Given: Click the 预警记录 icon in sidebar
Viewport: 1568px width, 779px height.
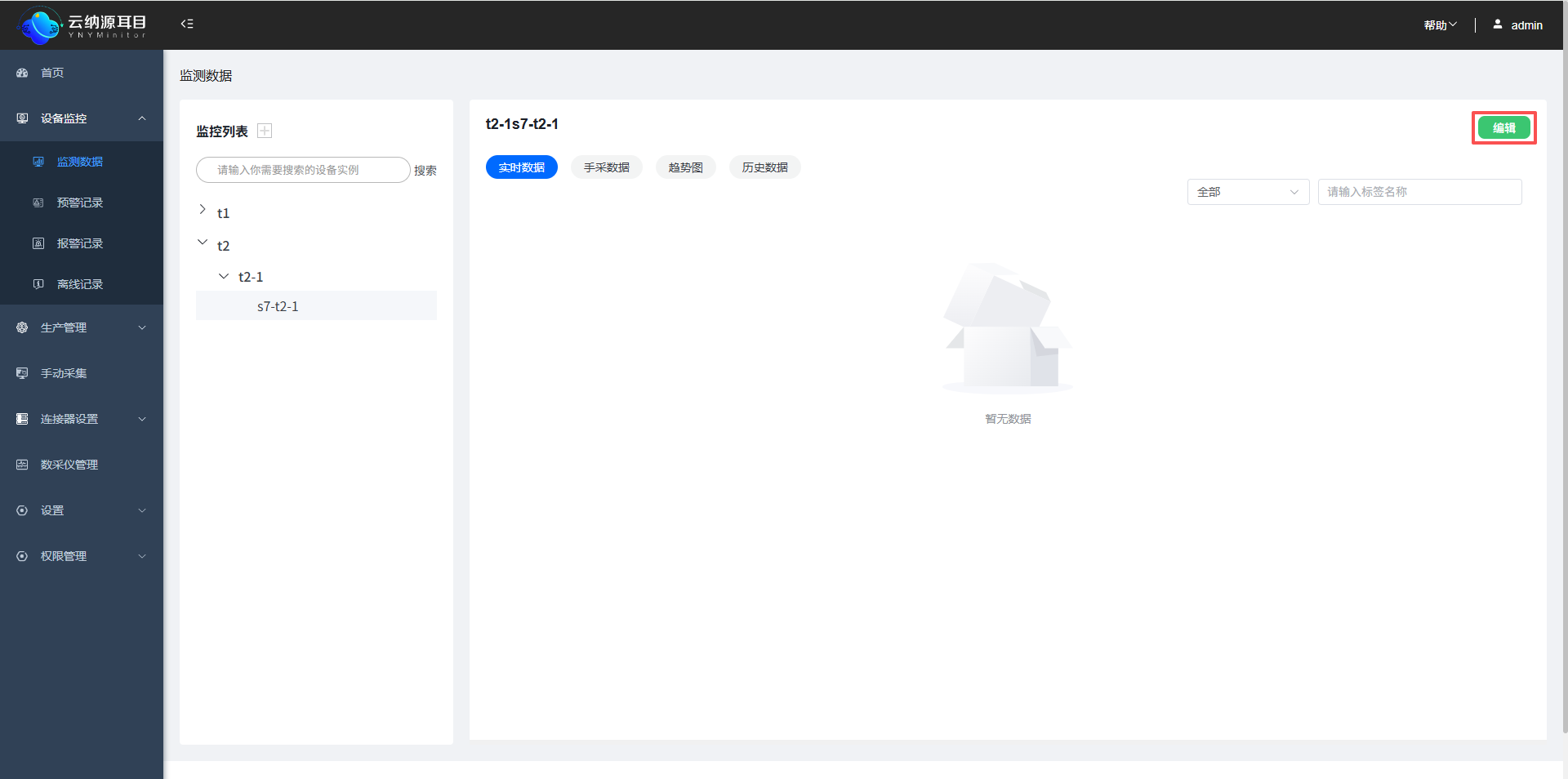Looking at the screenshot, I should point(38,203).
